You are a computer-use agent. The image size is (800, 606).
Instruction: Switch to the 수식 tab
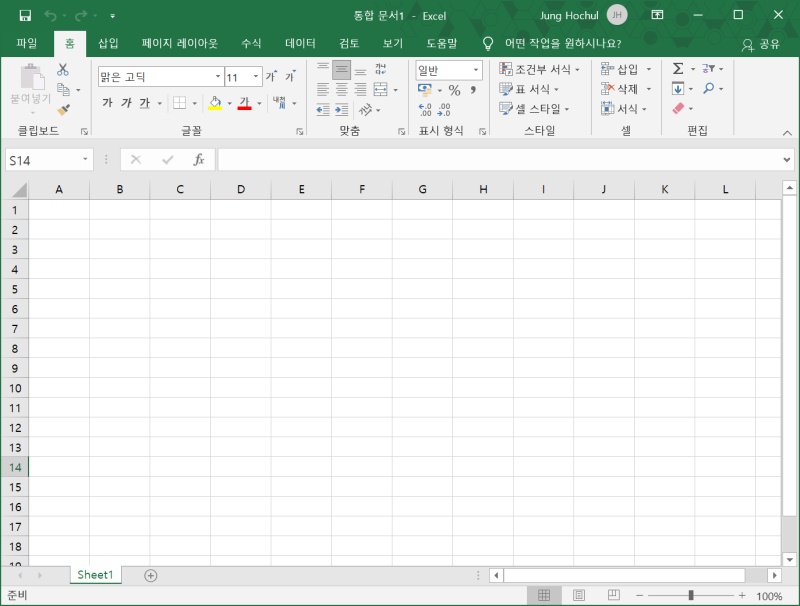251,43
